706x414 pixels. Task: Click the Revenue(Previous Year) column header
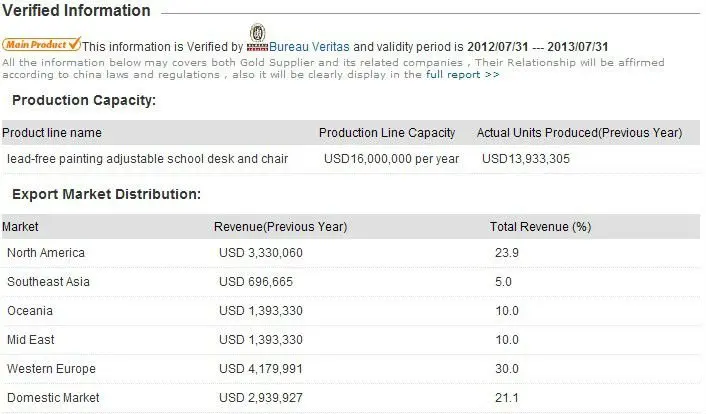coord(280,227)
